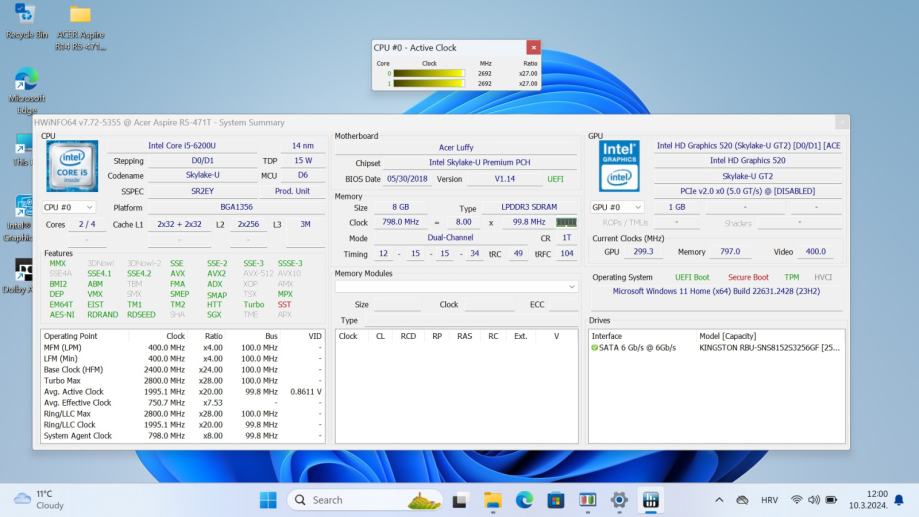Select the Avg. Active Clock row
The width and height of the screenshot is (919, 517).
(73, 392)
